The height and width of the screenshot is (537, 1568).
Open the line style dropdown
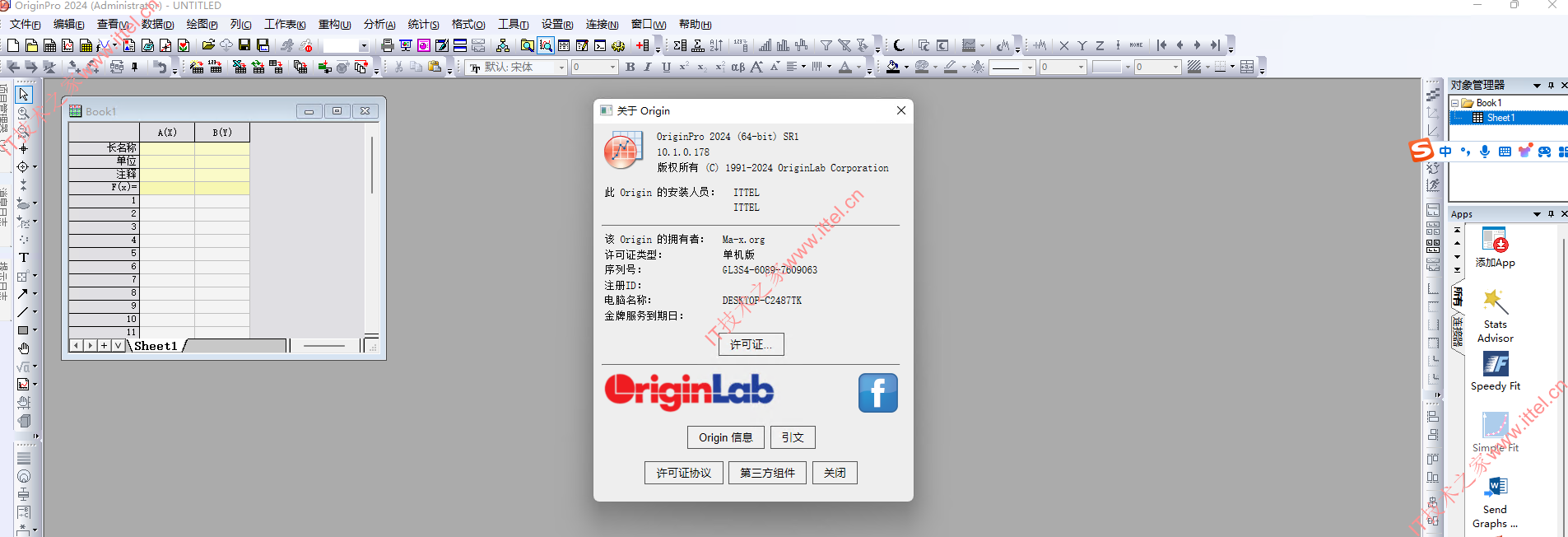(1030, 67)
